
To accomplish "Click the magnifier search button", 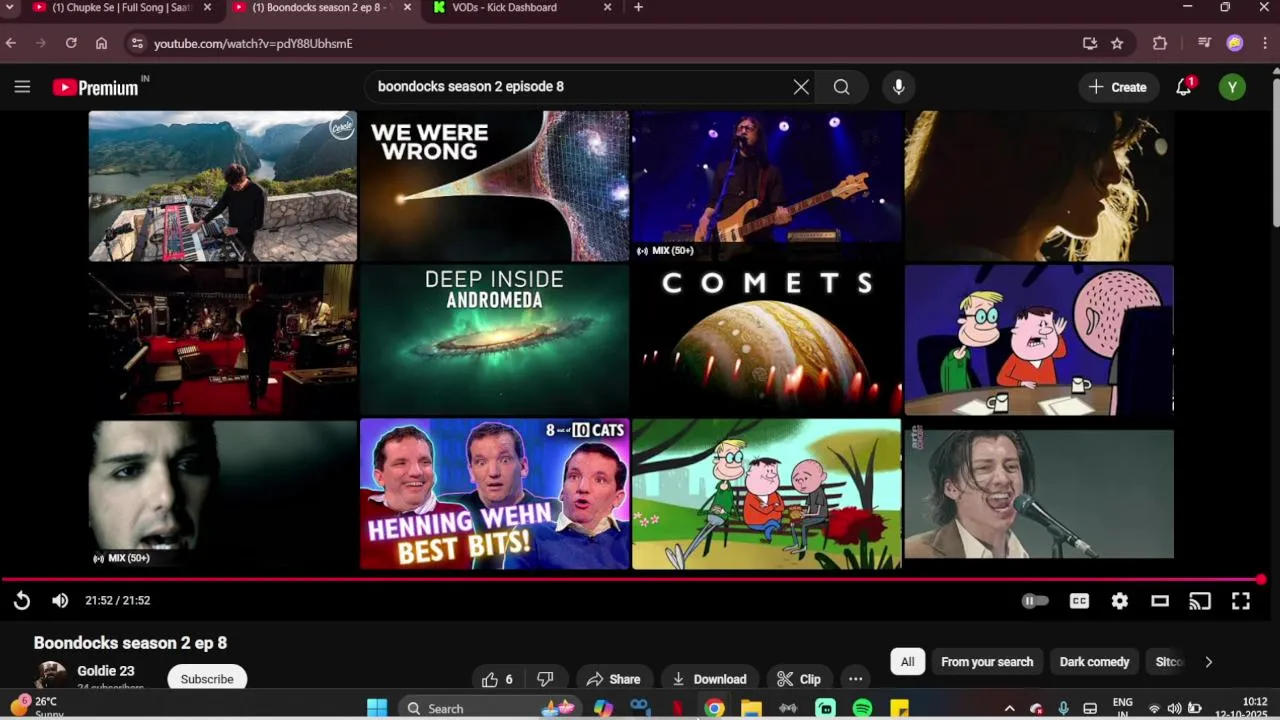I will coord(842,87).
